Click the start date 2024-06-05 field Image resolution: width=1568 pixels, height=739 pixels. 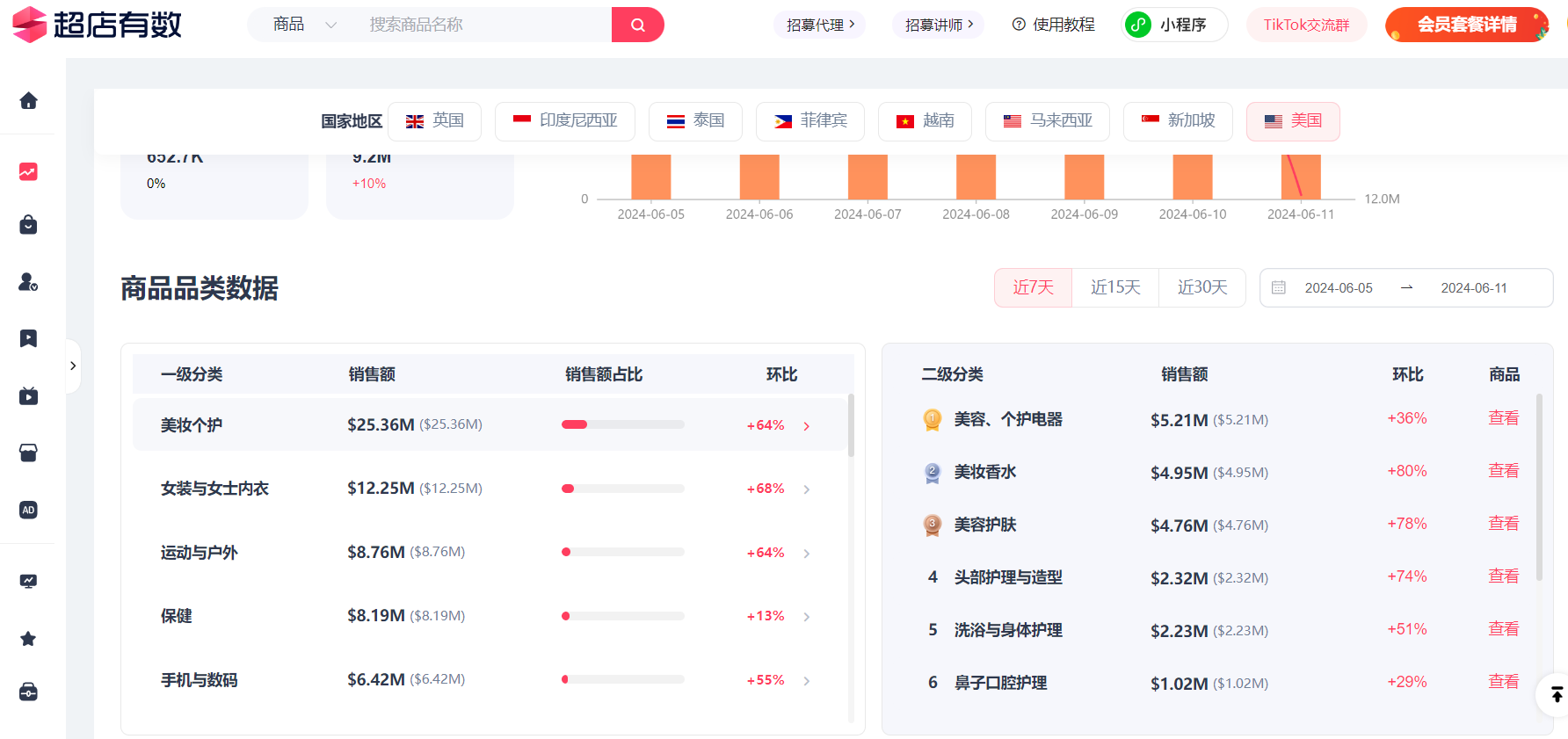point(1339,288)
